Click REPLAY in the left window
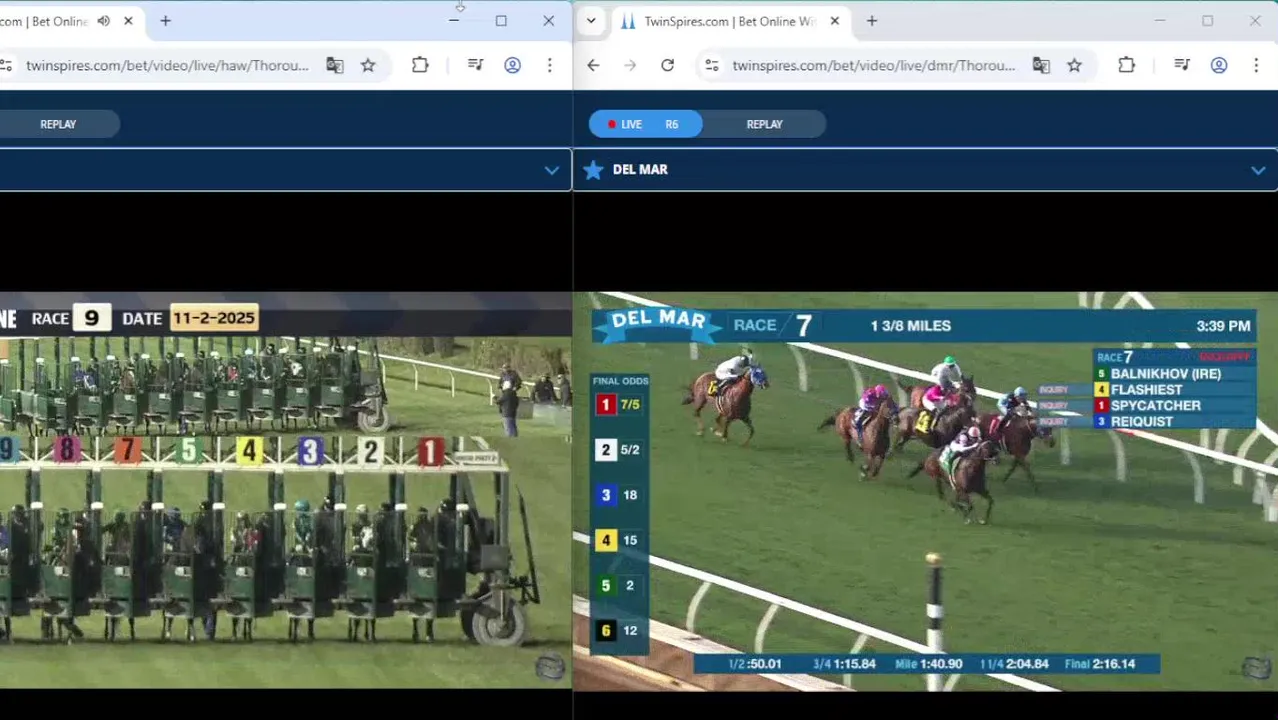This screenshot has width=1278, height=720. [58, 124]
